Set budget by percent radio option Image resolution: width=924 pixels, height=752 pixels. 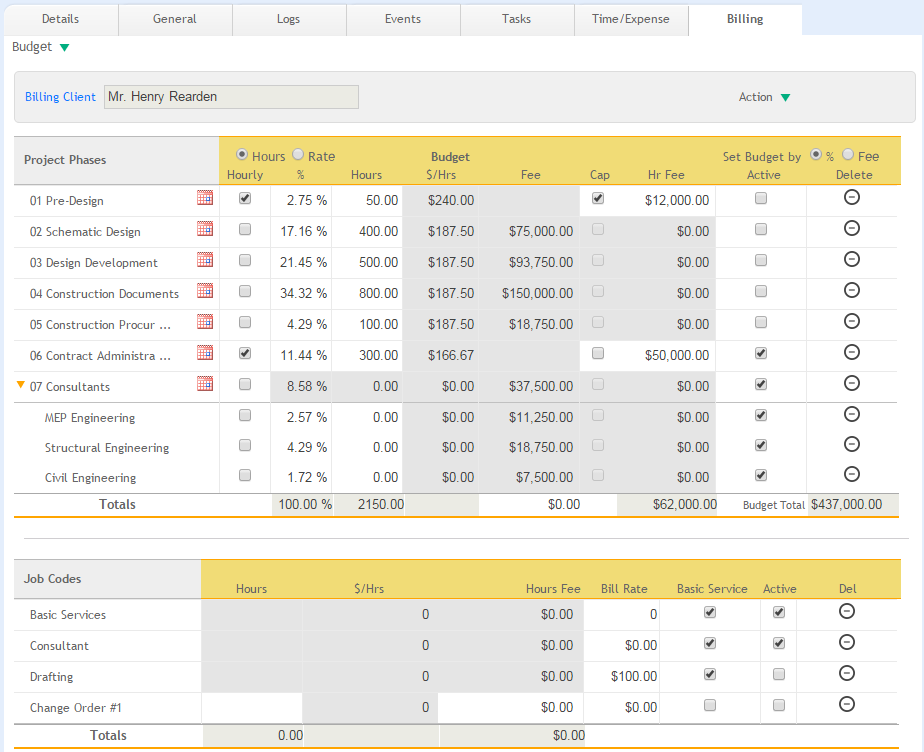pyautogui.click(x=816, y=154)
